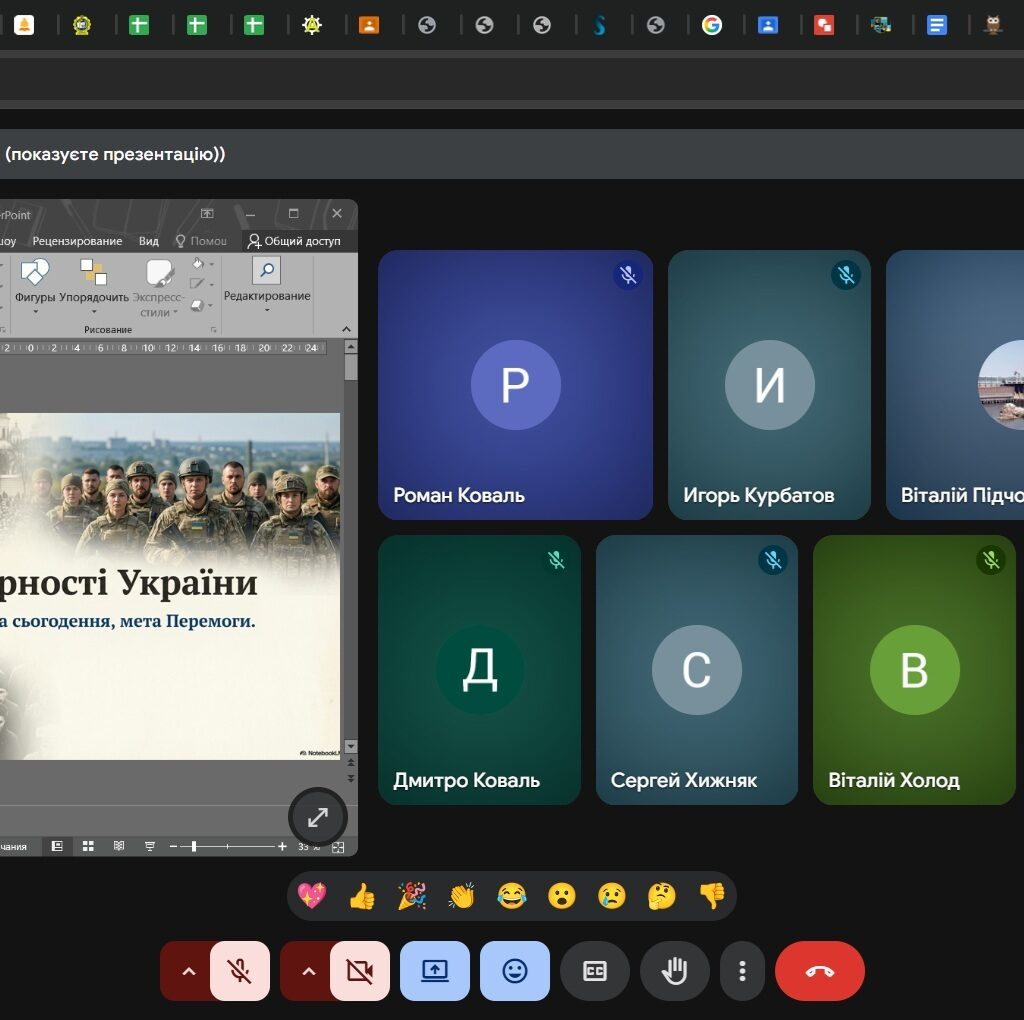Raise hand in the meeting
This screenshot has height=1020, width=1024.
[675, 971]
